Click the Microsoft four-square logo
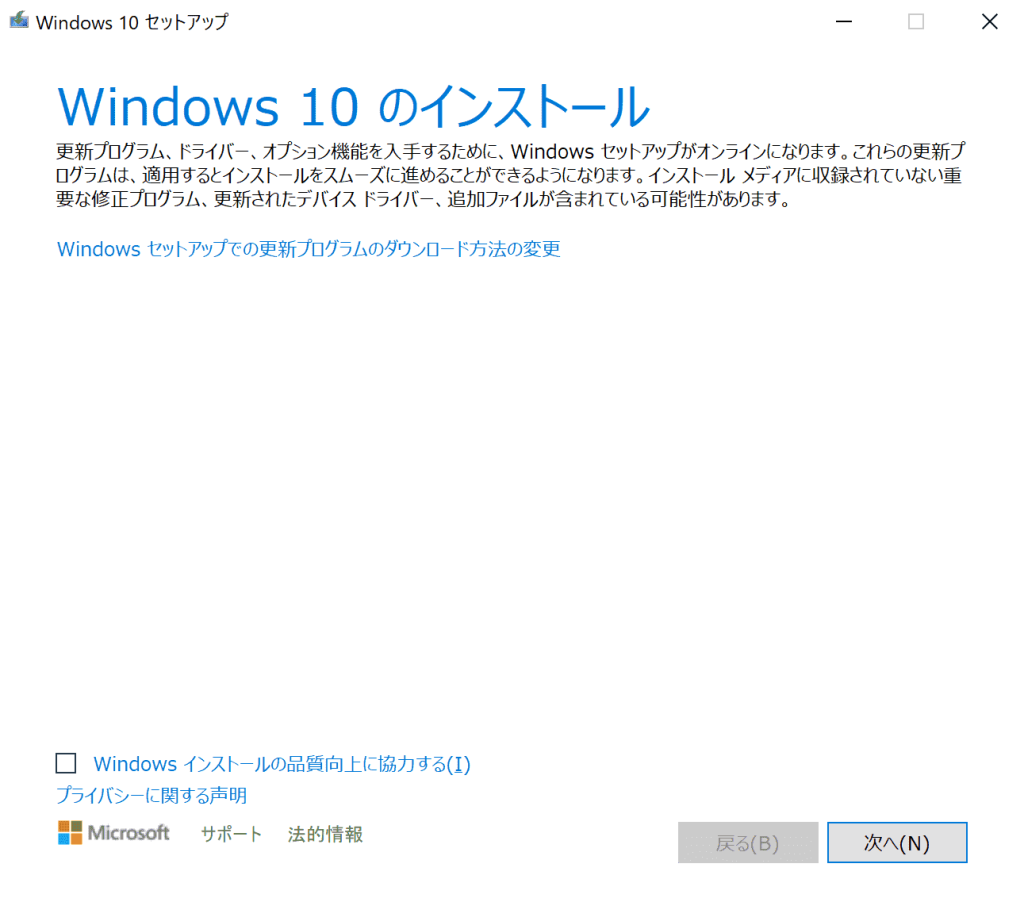This screenshot has height=902, width=1024. tap(70, 833)
